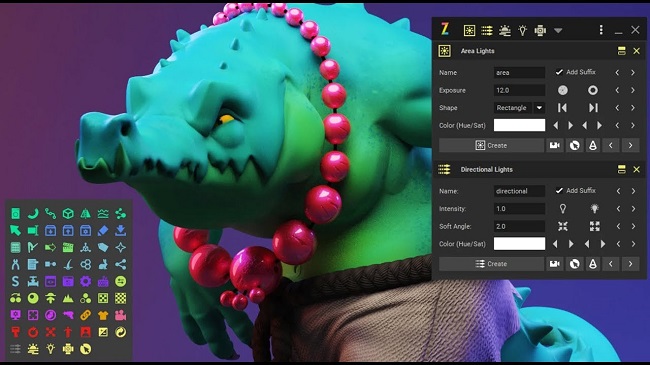650x365 pixels.
Task: Open the three-dot options menu
Action: [601, 29]
